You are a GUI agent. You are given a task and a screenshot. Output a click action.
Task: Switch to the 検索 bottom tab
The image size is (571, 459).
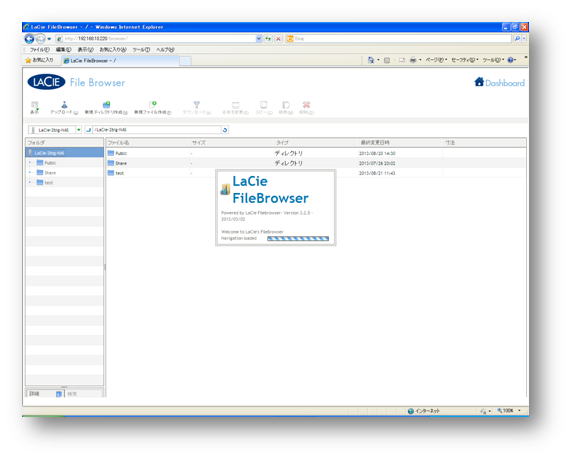(84, 394)
